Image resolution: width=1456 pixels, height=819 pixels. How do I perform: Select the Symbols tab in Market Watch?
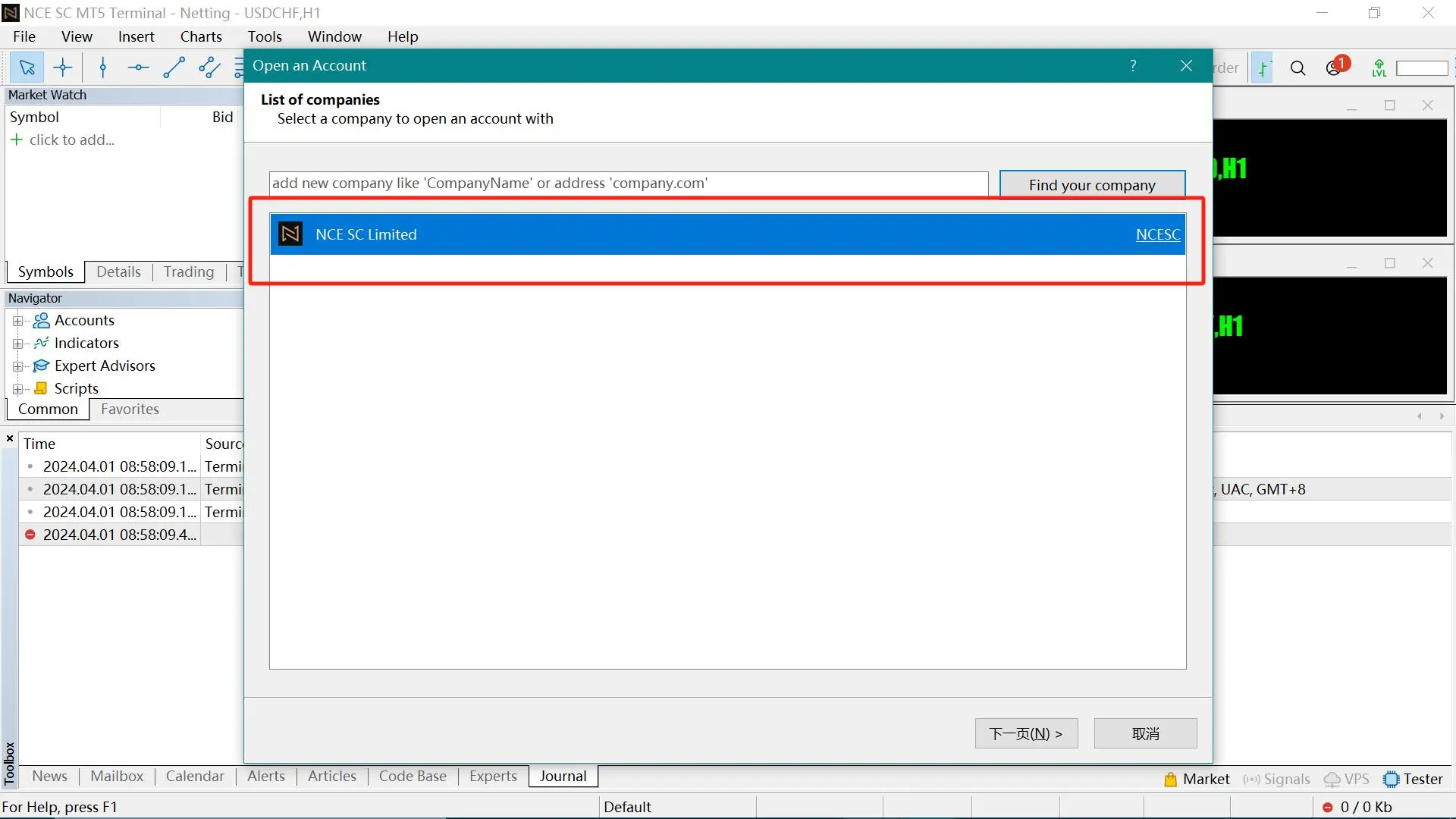[x=45, y=271]
